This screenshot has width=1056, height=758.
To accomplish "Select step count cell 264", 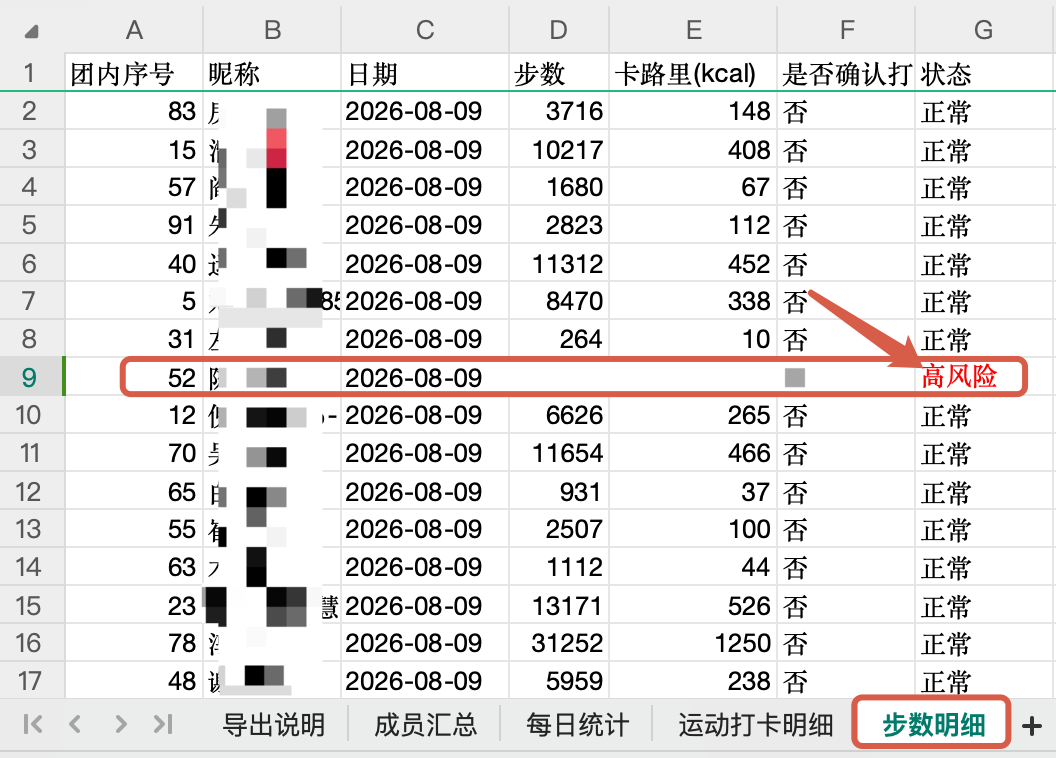I will 558,339.
